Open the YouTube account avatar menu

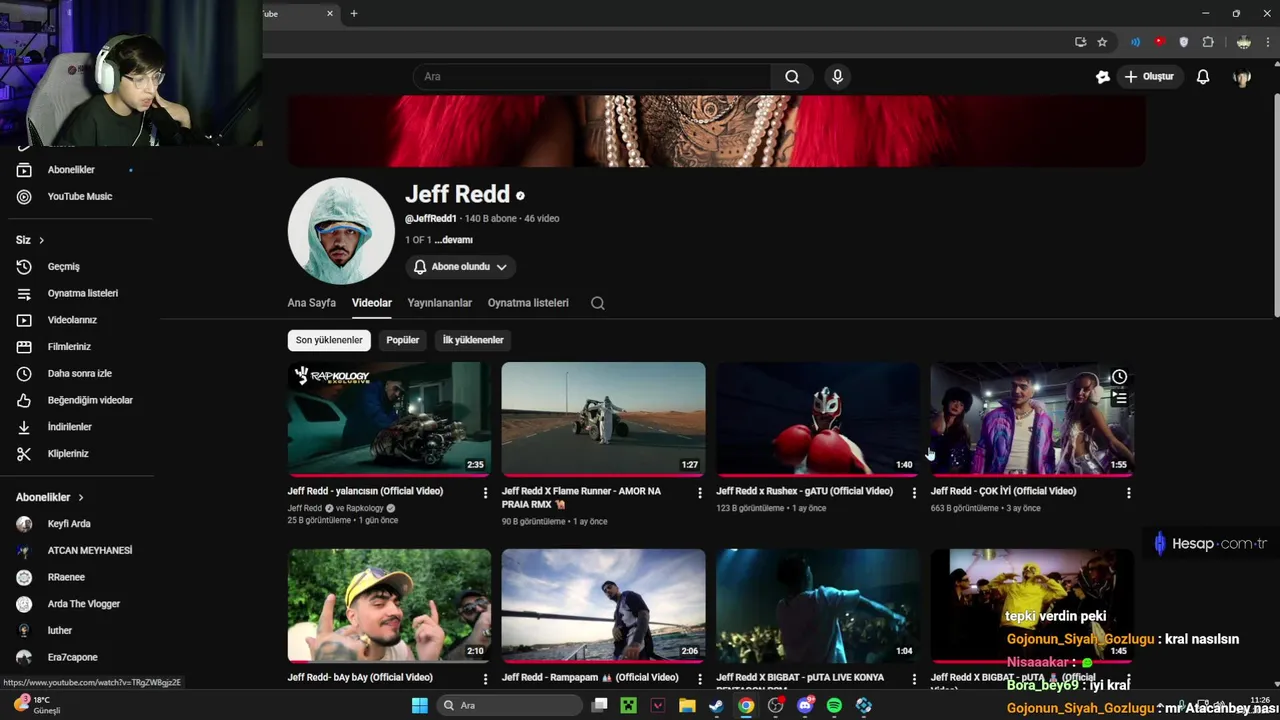coord(1242,77)
